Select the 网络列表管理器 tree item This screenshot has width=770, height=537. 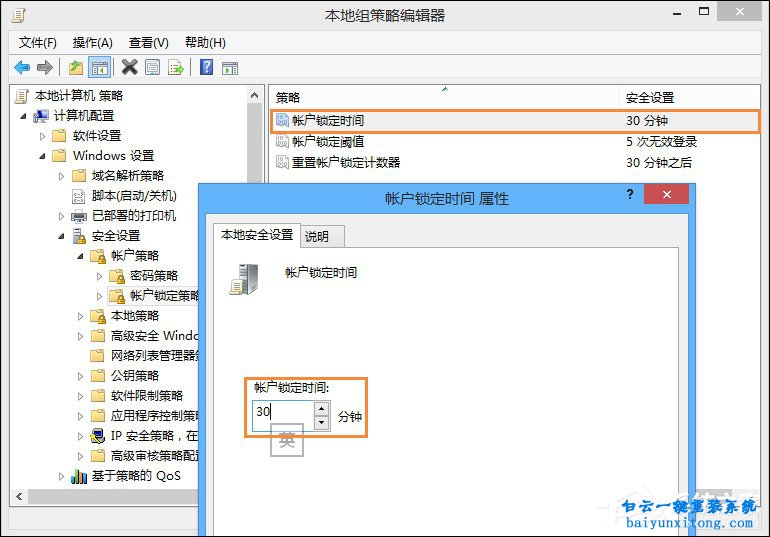(155, 355)
